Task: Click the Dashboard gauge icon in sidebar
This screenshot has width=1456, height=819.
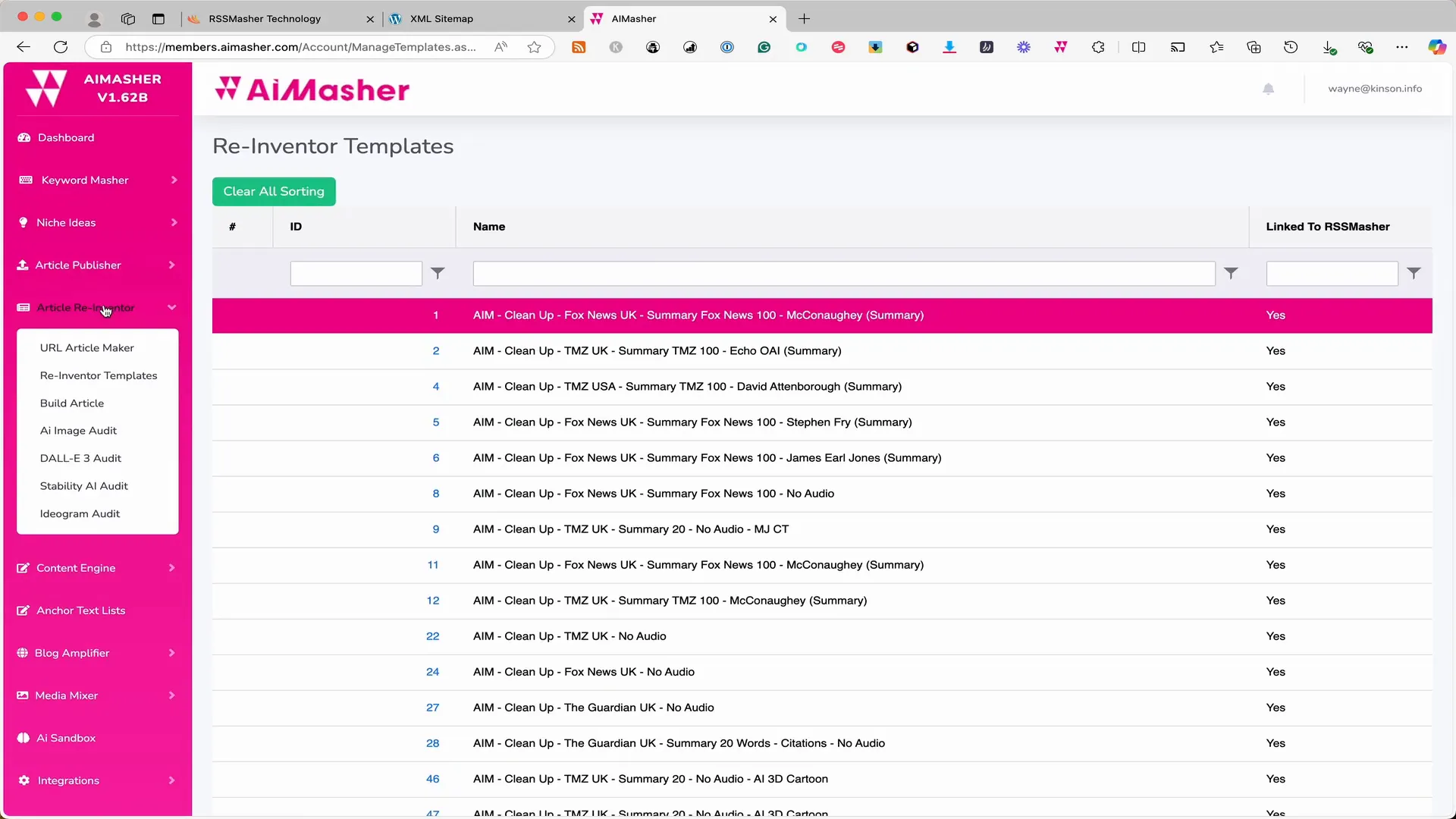Action: (x=24, y=137)
